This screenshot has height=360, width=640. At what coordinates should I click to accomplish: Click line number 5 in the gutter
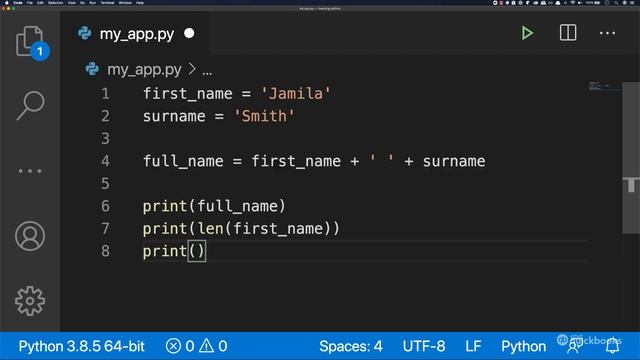click(x=105, y=183)
